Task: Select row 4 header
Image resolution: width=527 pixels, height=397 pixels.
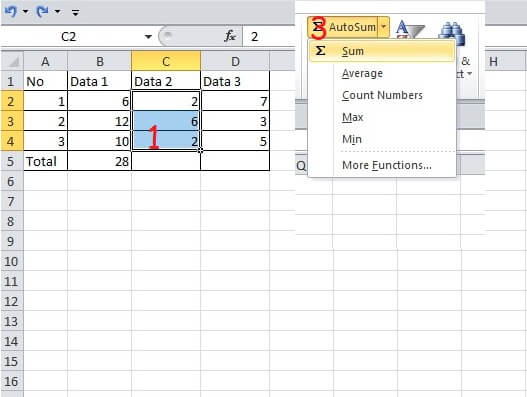Action: click(x=12, y=141)
